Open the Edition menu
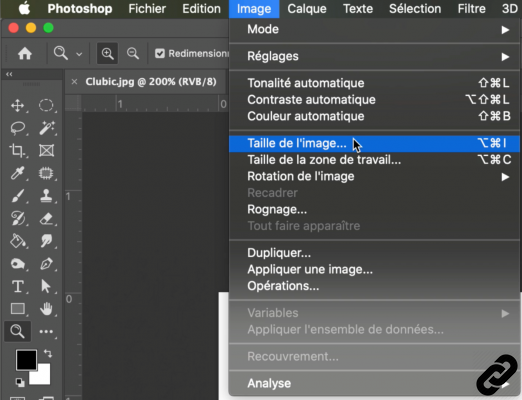Screen dimensions: 522x400 coord(201,9)
